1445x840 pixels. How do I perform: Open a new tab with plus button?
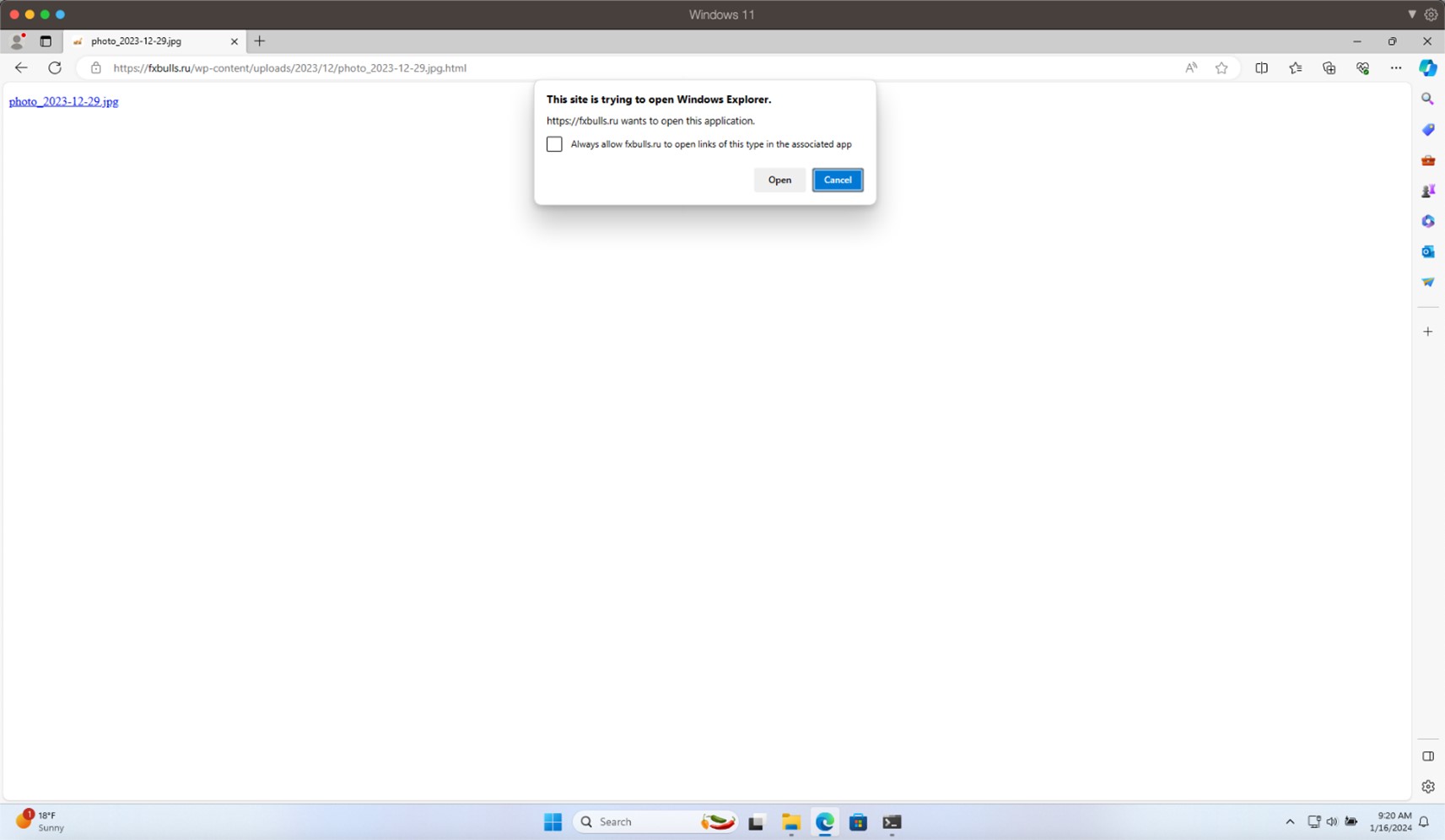pos(260,40)
